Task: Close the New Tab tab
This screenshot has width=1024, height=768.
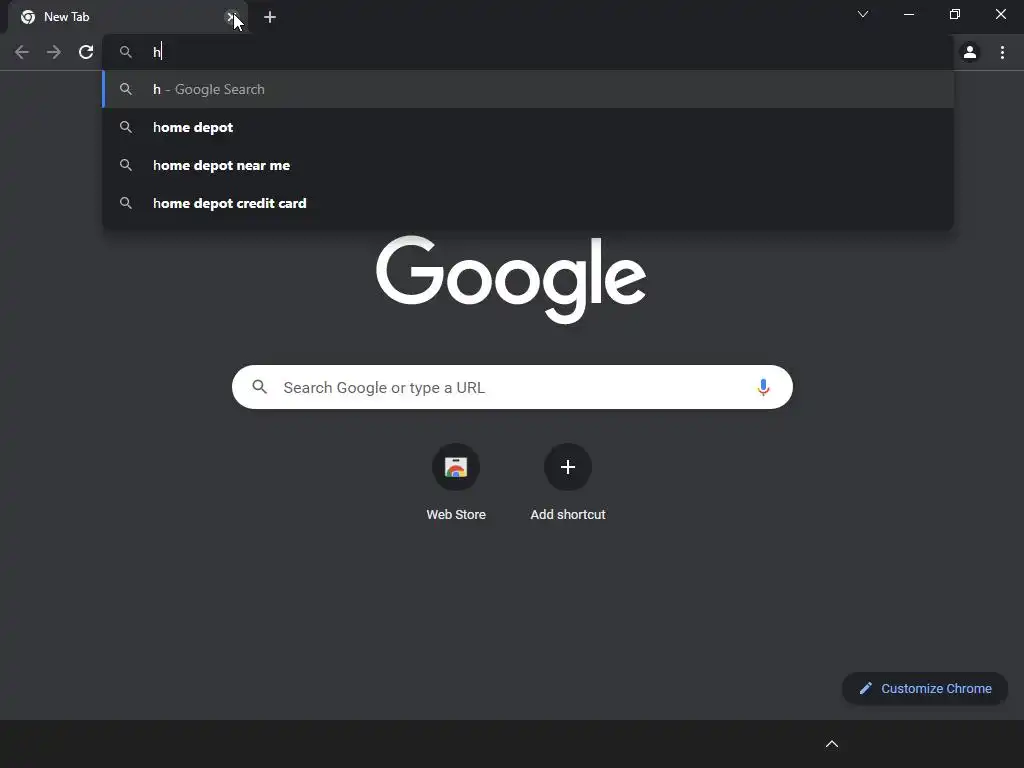Action: 232,17
